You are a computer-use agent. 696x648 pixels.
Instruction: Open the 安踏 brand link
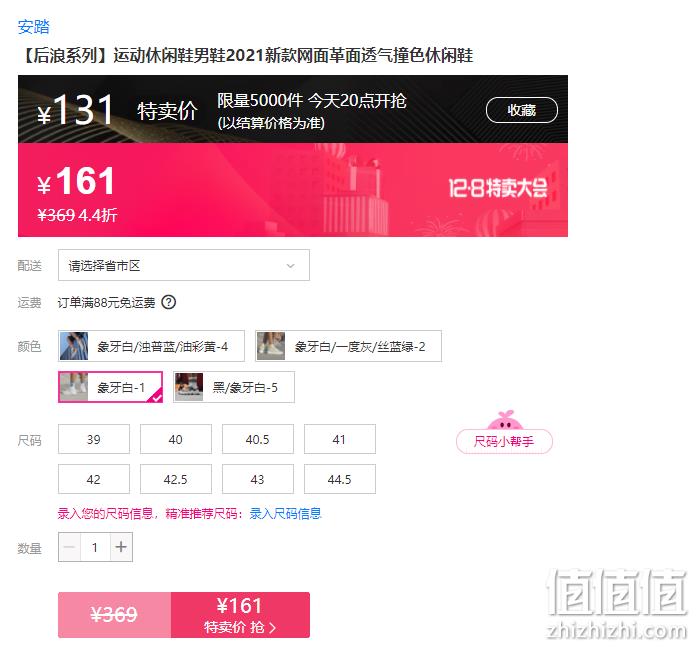pyautogui.click(x=34, y=27)
